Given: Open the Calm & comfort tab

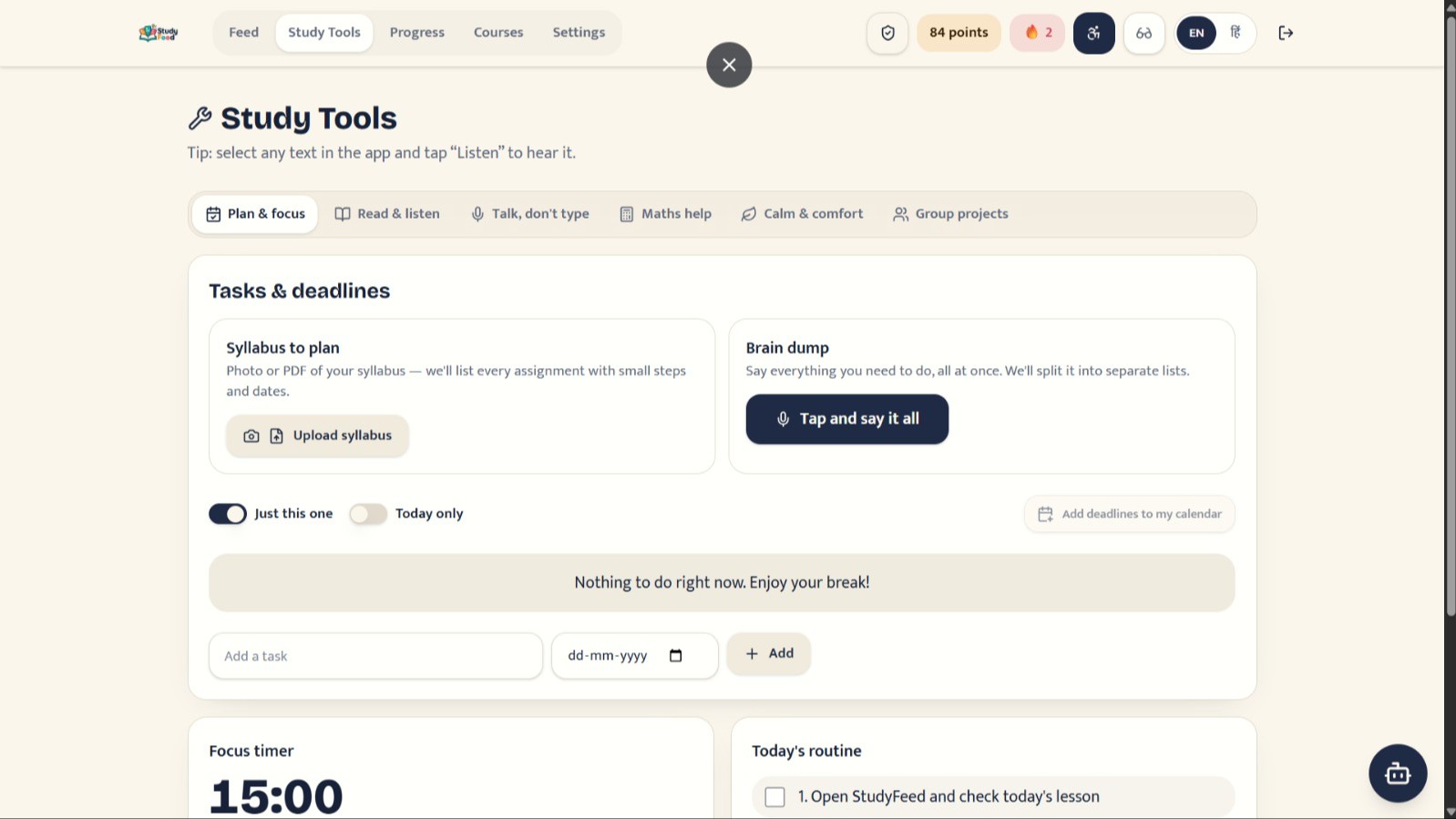Looking at the screenshot, I should pyautogui.click(x=802, y=214).
